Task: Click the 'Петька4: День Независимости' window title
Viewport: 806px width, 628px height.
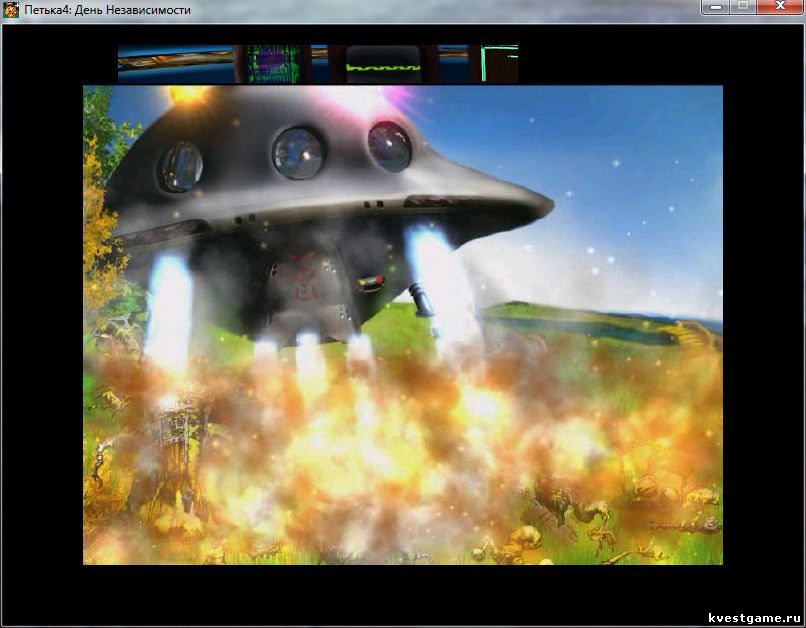Action: point(107,10)
